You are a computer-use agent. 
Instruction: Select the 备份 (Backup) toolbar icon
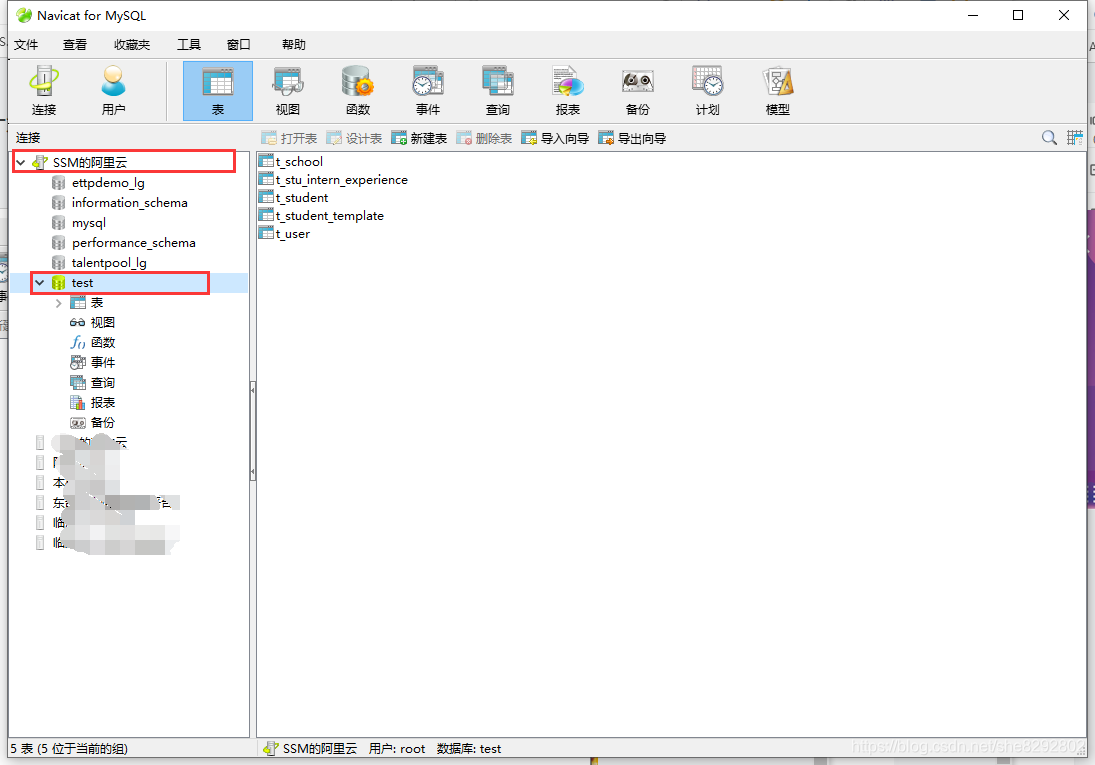pyautogui.click(x=637, y=91)
